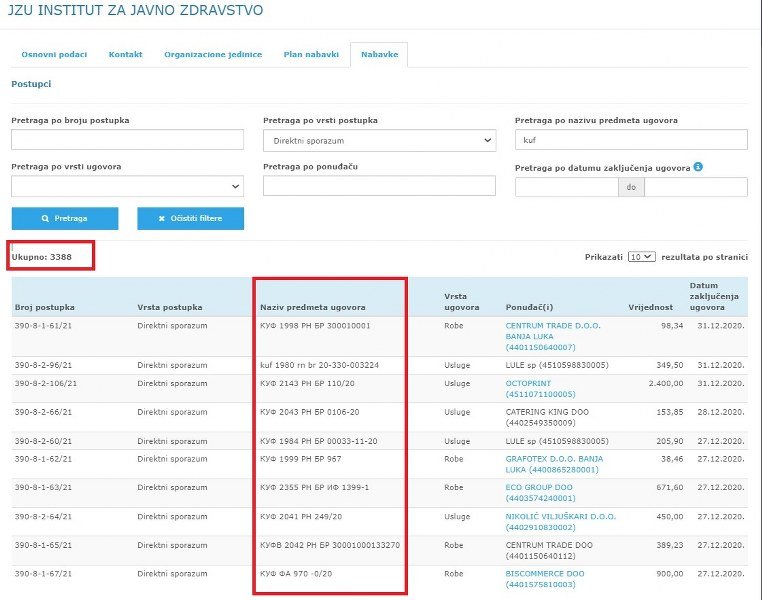The height and width of the screenshot is (600, 762).
Task: Click the Pretraga search button
Action: click(x=65, y=218)
